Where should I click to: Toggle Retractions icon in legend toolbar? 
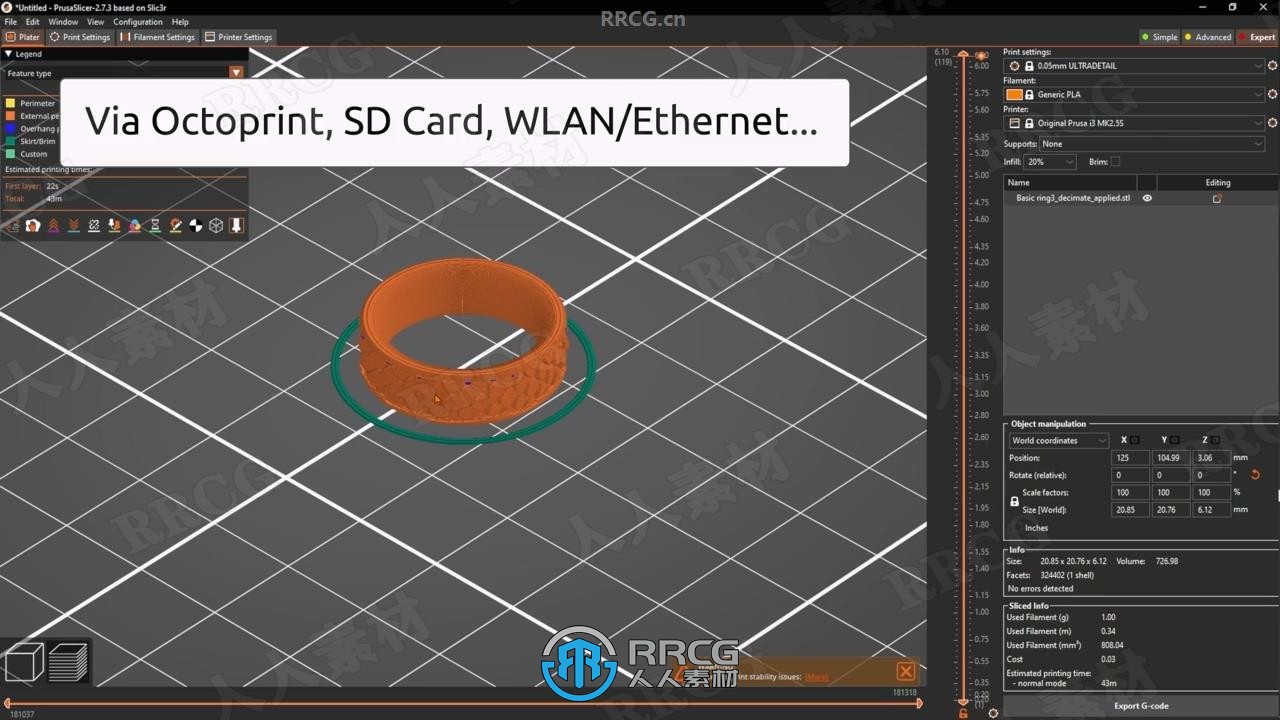coord(54,225)
